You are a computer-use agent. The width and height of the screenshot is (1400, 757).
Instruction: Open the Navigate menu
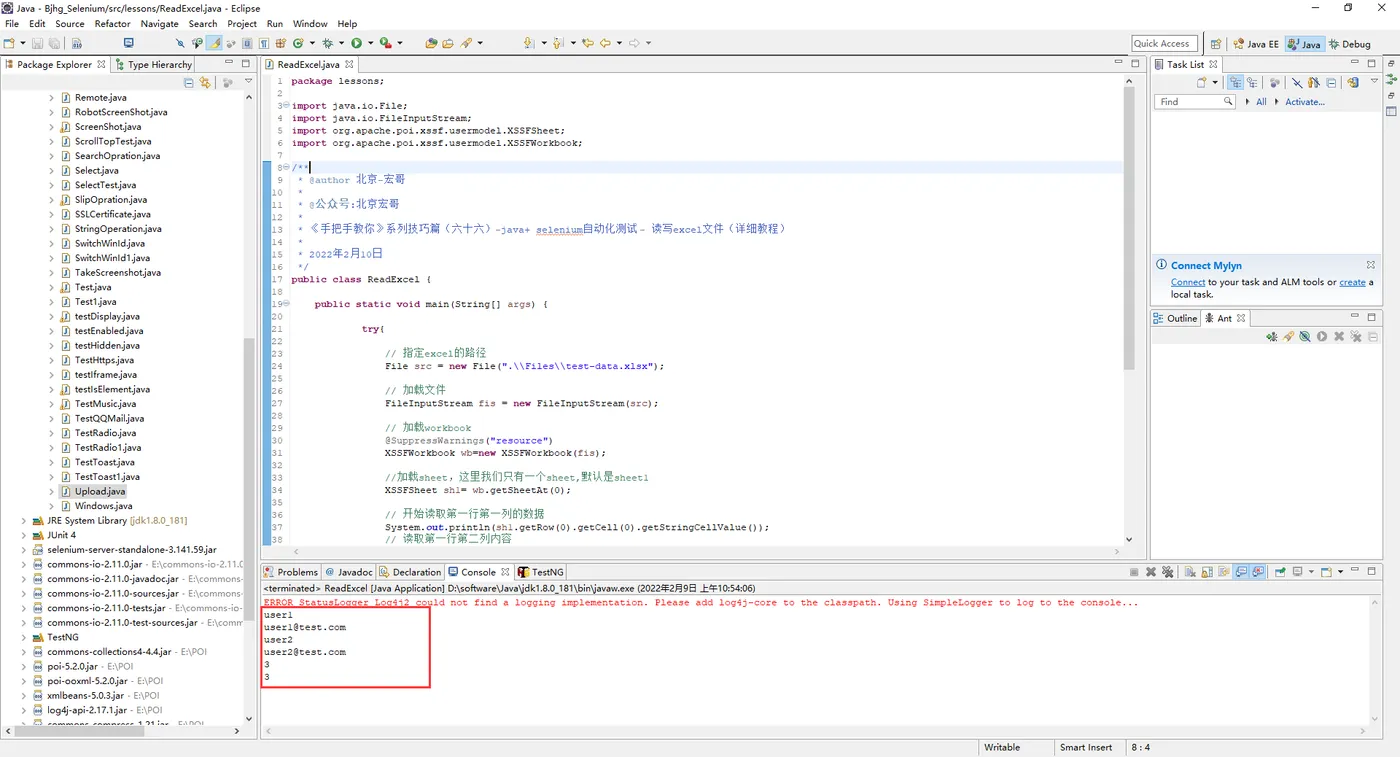click(160, 24)
